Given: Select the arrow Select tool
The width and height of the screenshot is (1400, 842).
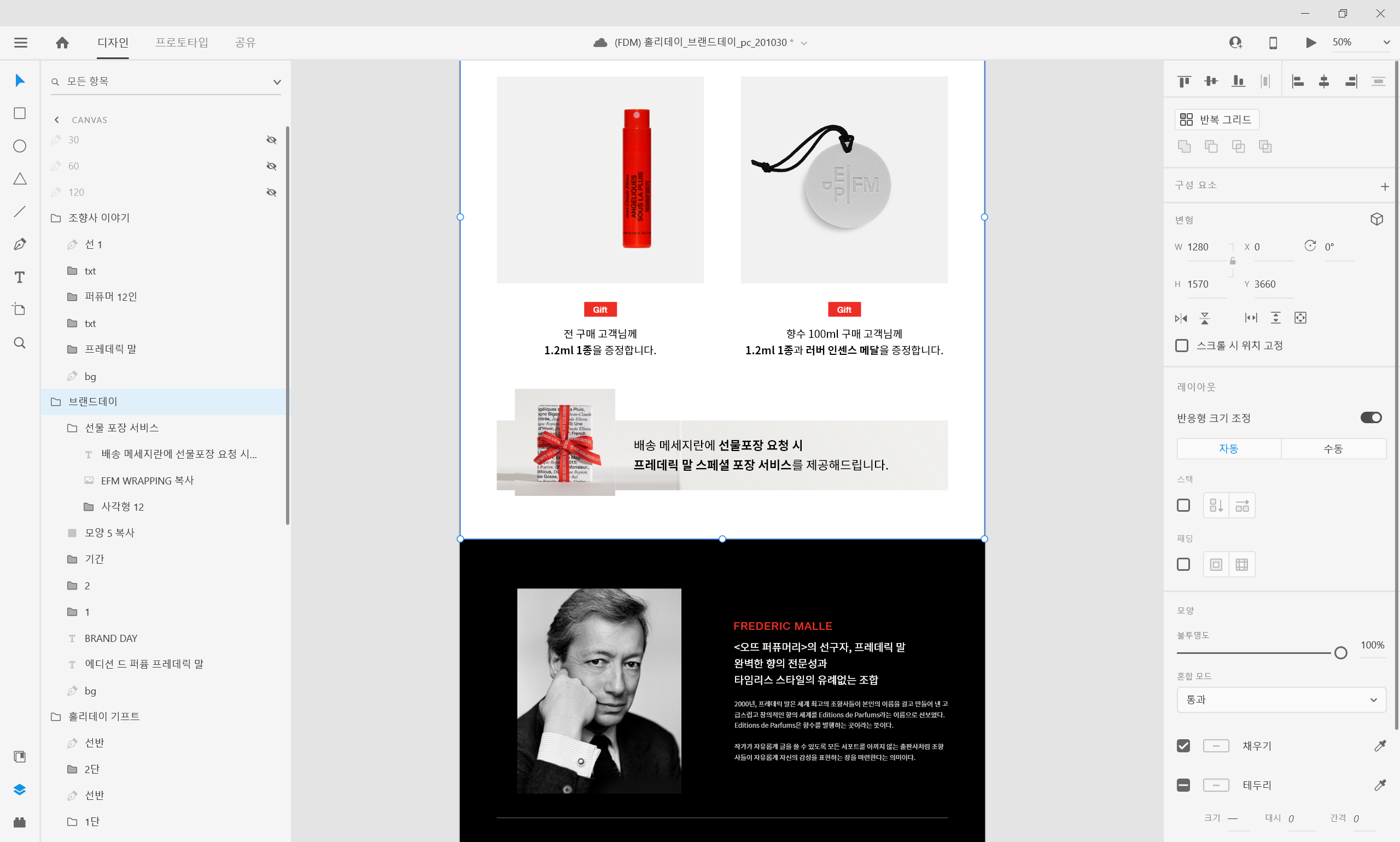Looking at the screenshot, I should (20, 80).
